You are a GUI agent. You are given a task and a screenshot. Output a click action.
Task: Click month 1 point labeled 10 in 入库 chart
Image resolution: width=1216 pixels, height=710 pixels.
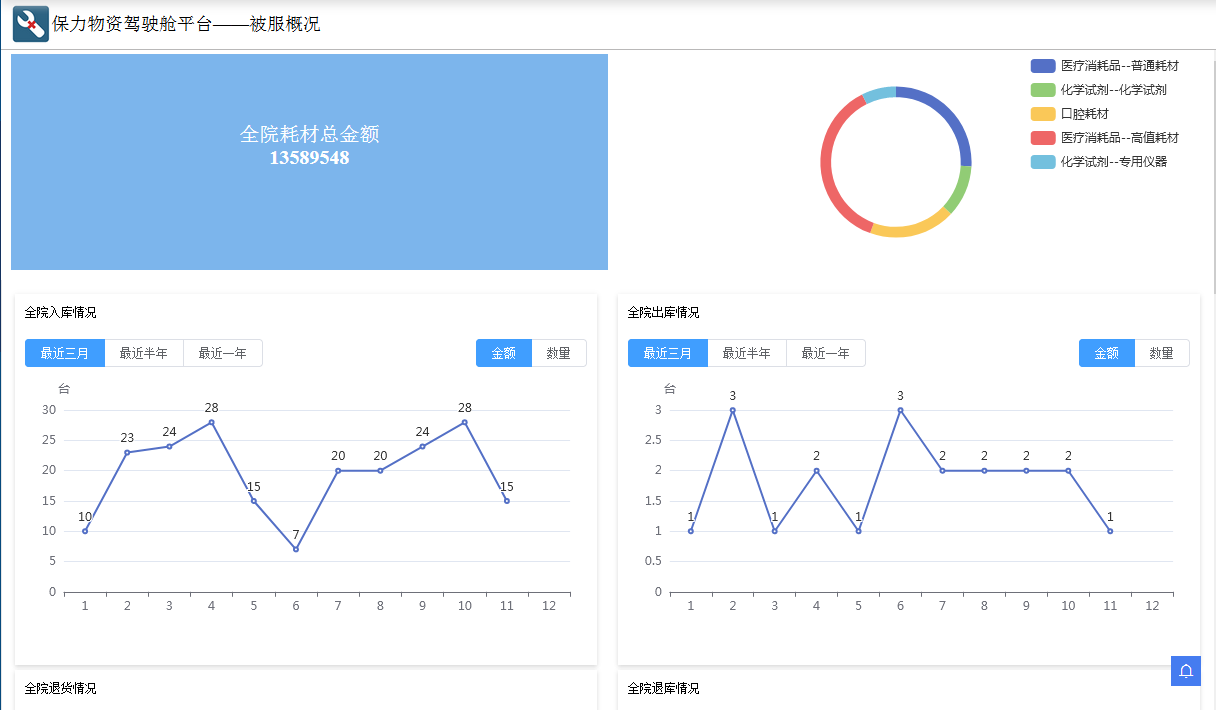(85, 531)
